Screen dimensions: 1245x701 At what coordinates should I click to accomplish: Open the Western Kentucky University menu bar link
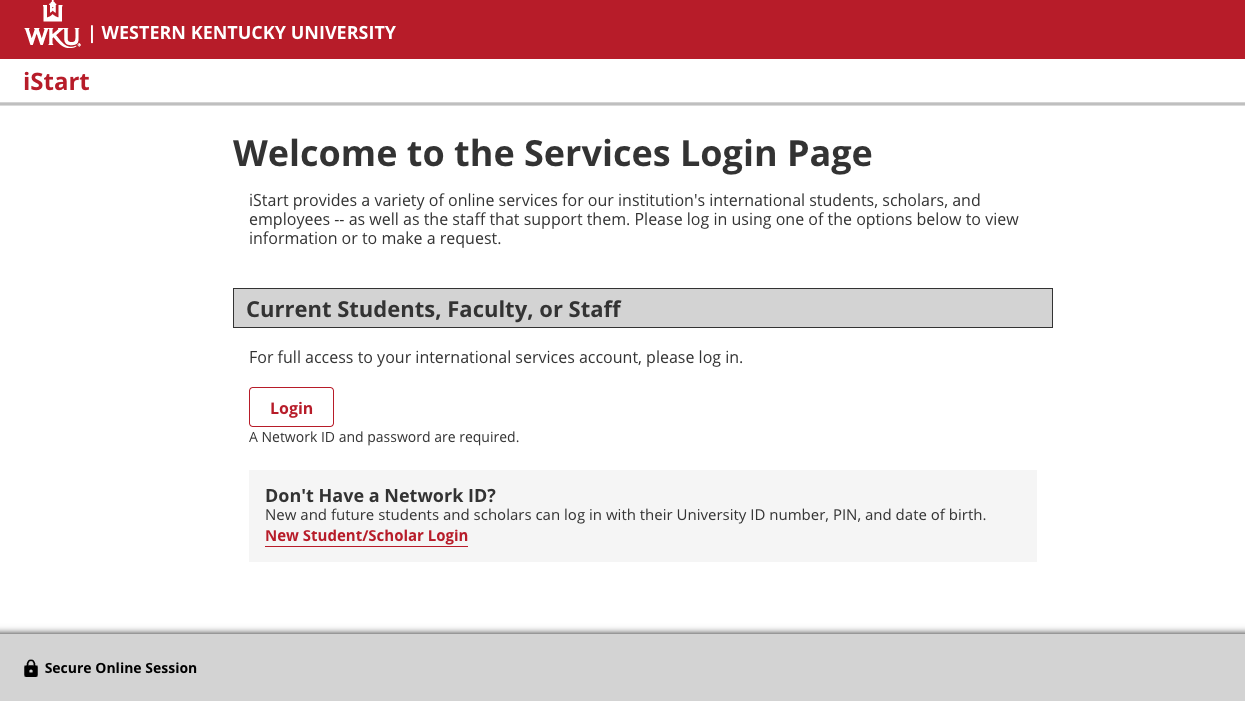248,32
